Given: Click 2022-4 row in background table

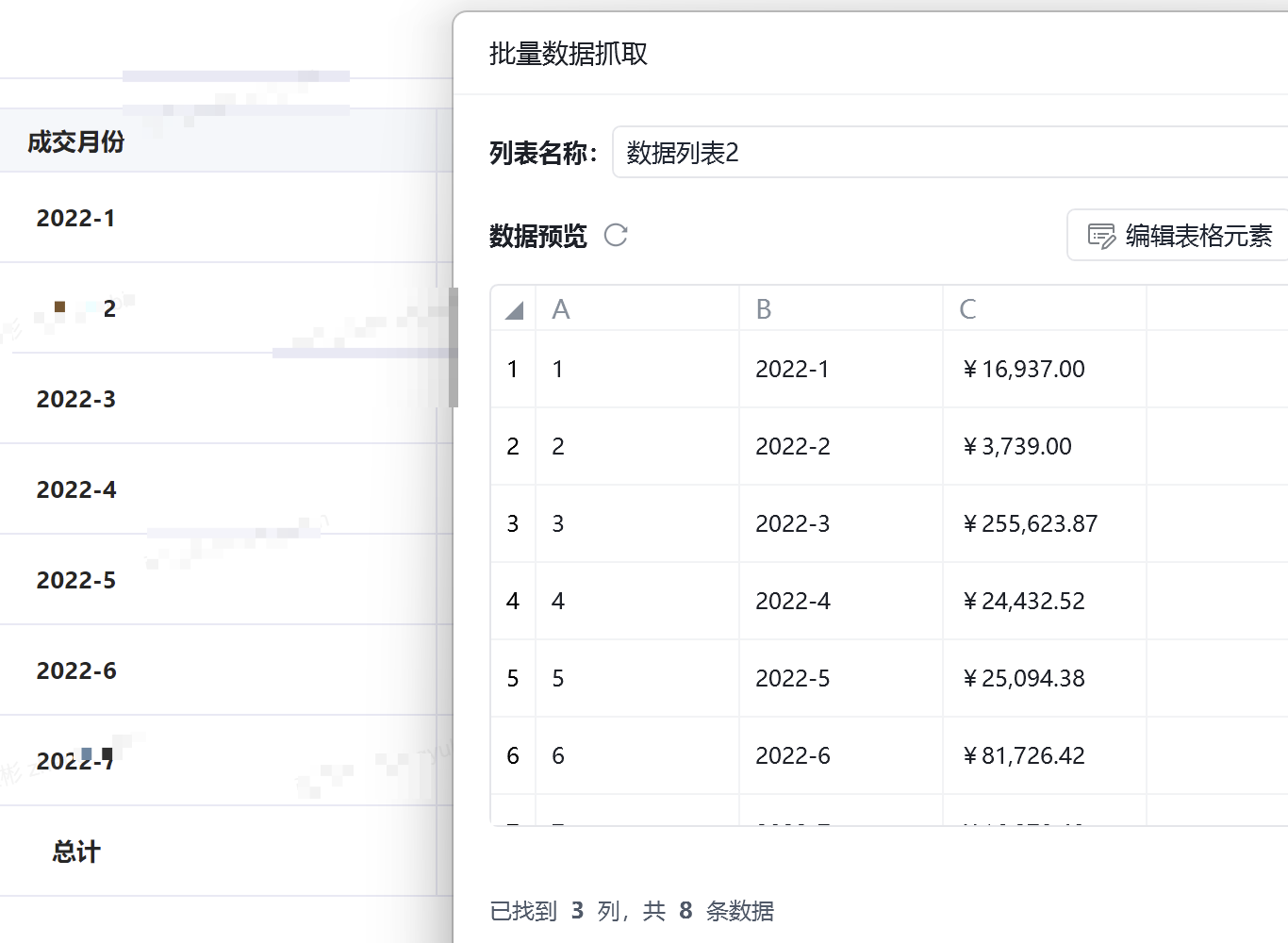Looking at the screenshot, I should 219,489.
